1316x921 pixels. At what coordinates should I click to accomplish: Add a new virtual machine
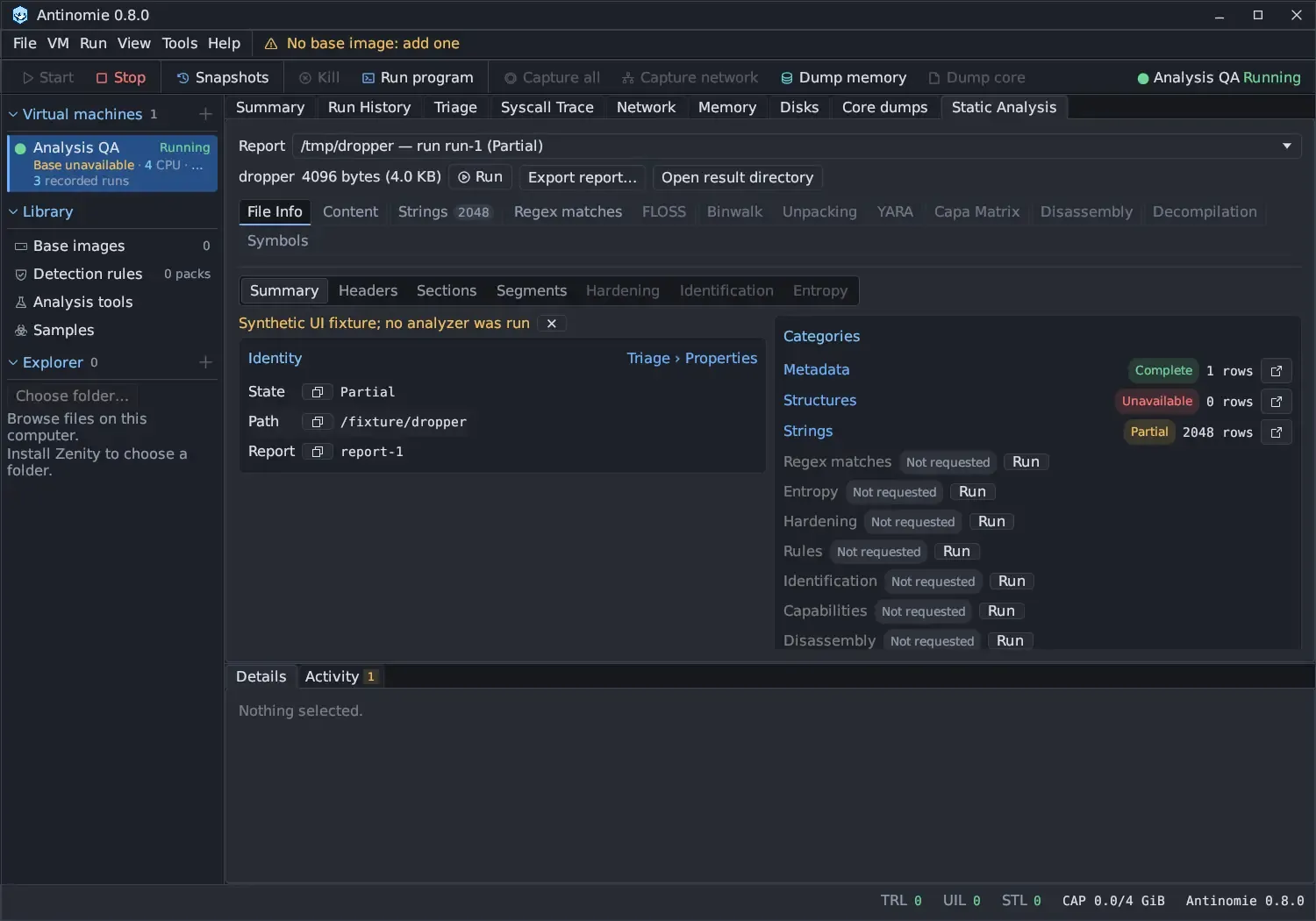(205, 114)
